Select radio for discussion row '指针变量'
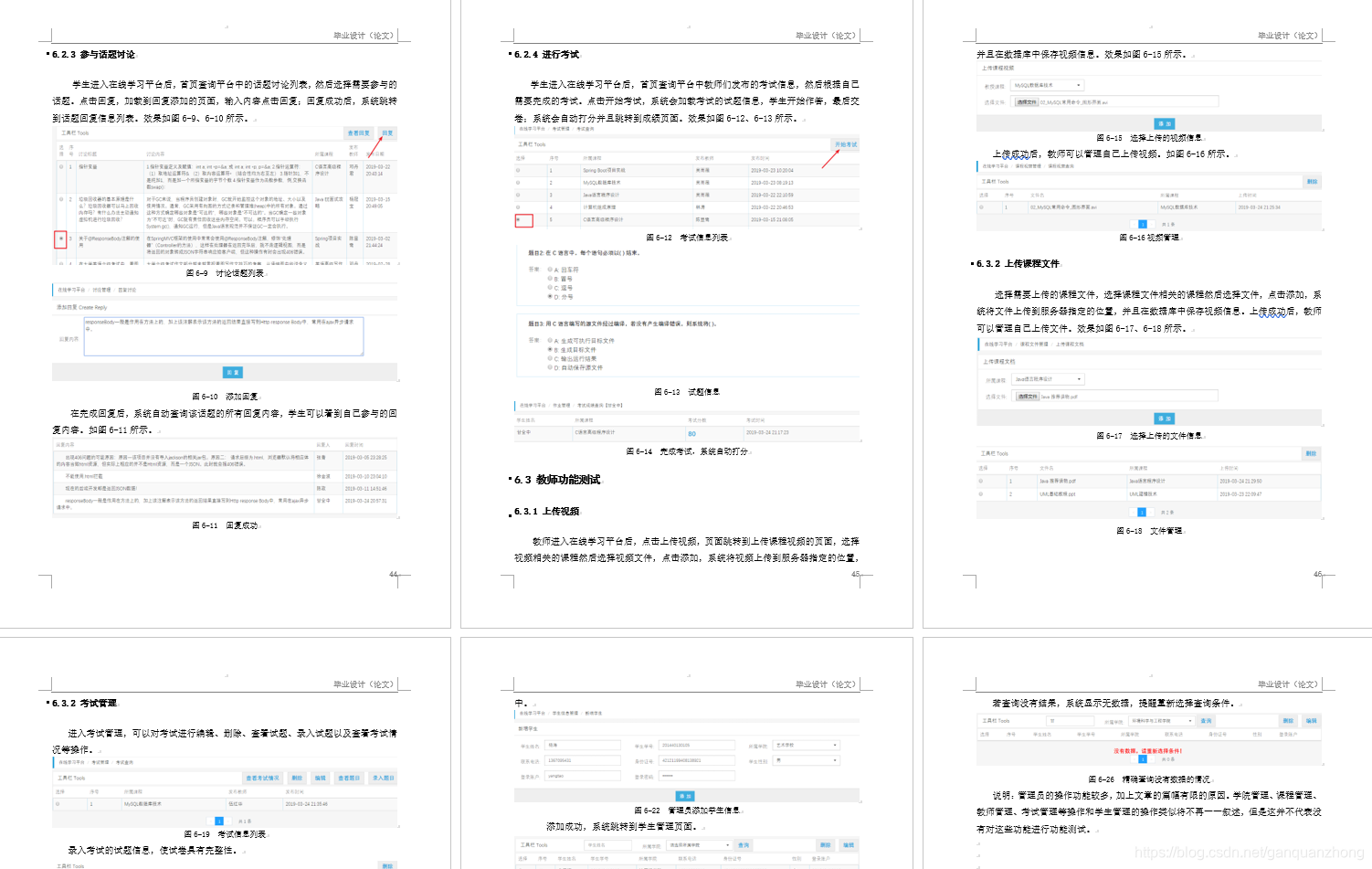Image resolution: width=1372 pixels, height=869 pixels. pos(61,167)
